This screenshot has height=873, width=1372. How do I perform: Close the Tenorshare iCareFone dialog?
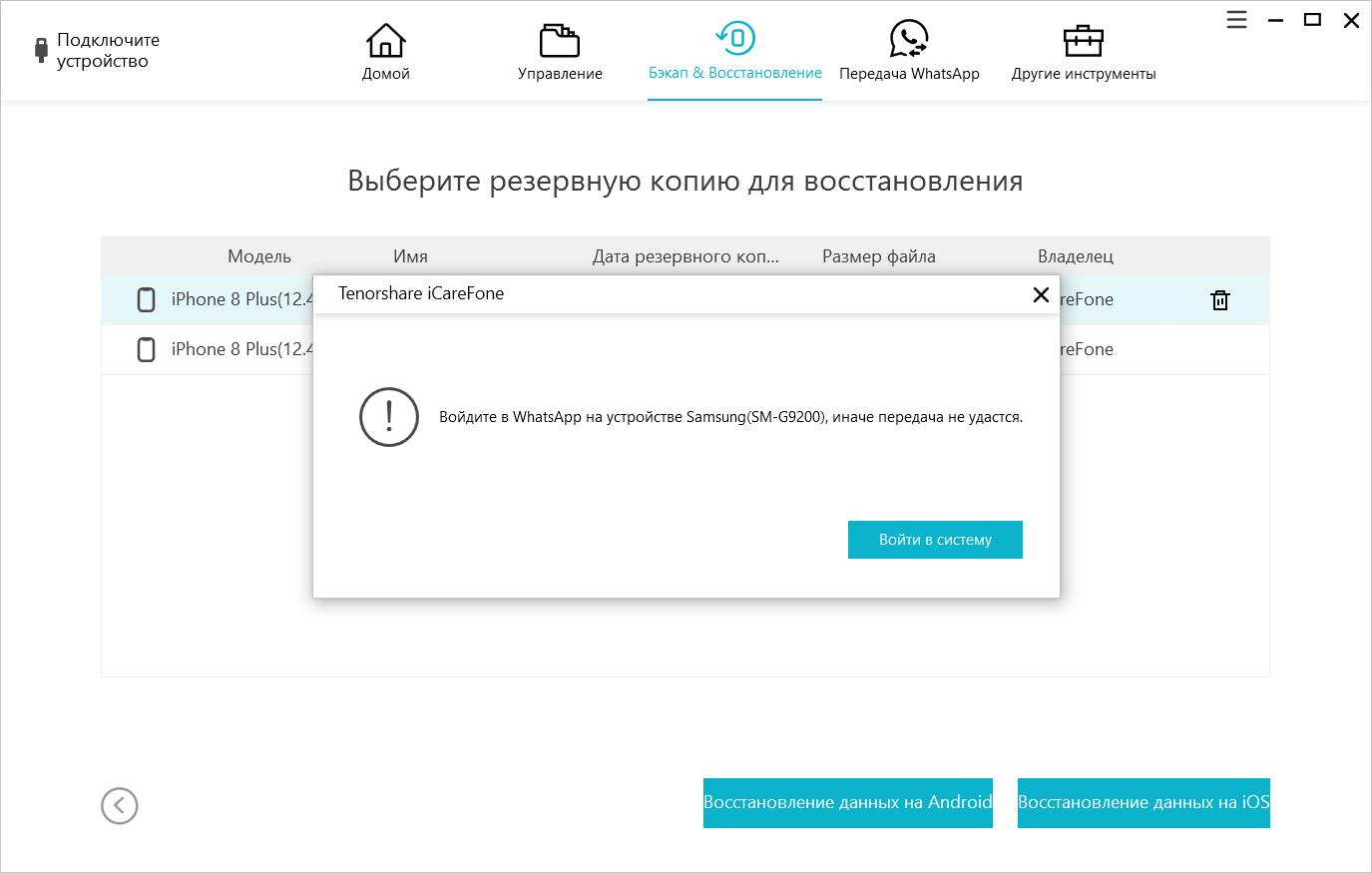coord(1041,294)
